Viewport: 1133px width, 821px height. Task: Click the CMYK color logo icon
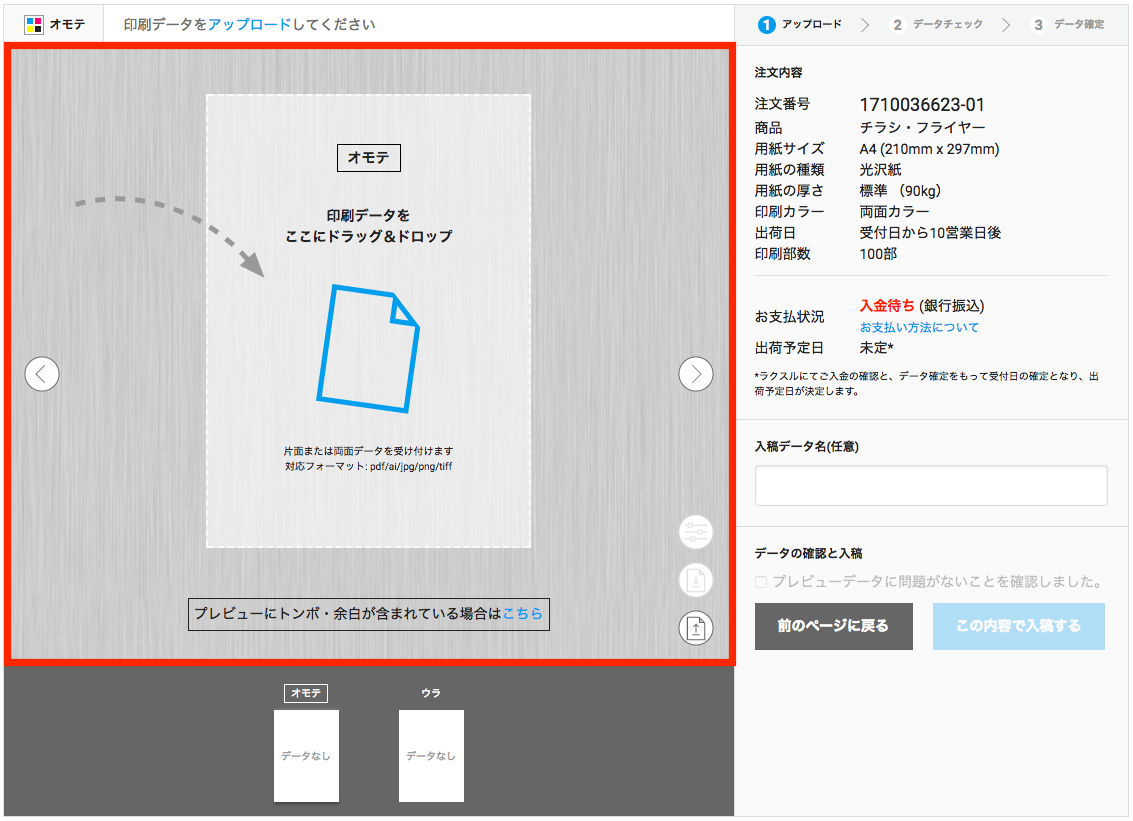(x=34, y=24)
